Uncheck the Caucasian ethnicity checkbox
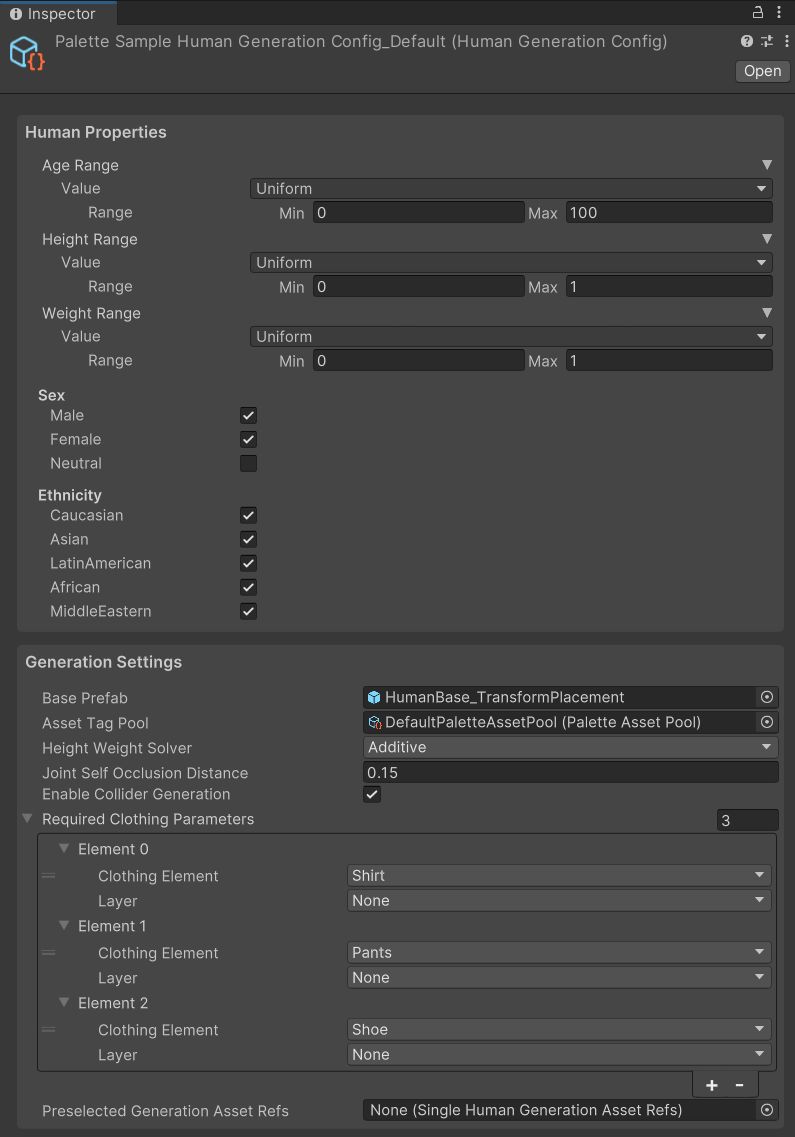 pyautogui.click(x=248, y=516)
